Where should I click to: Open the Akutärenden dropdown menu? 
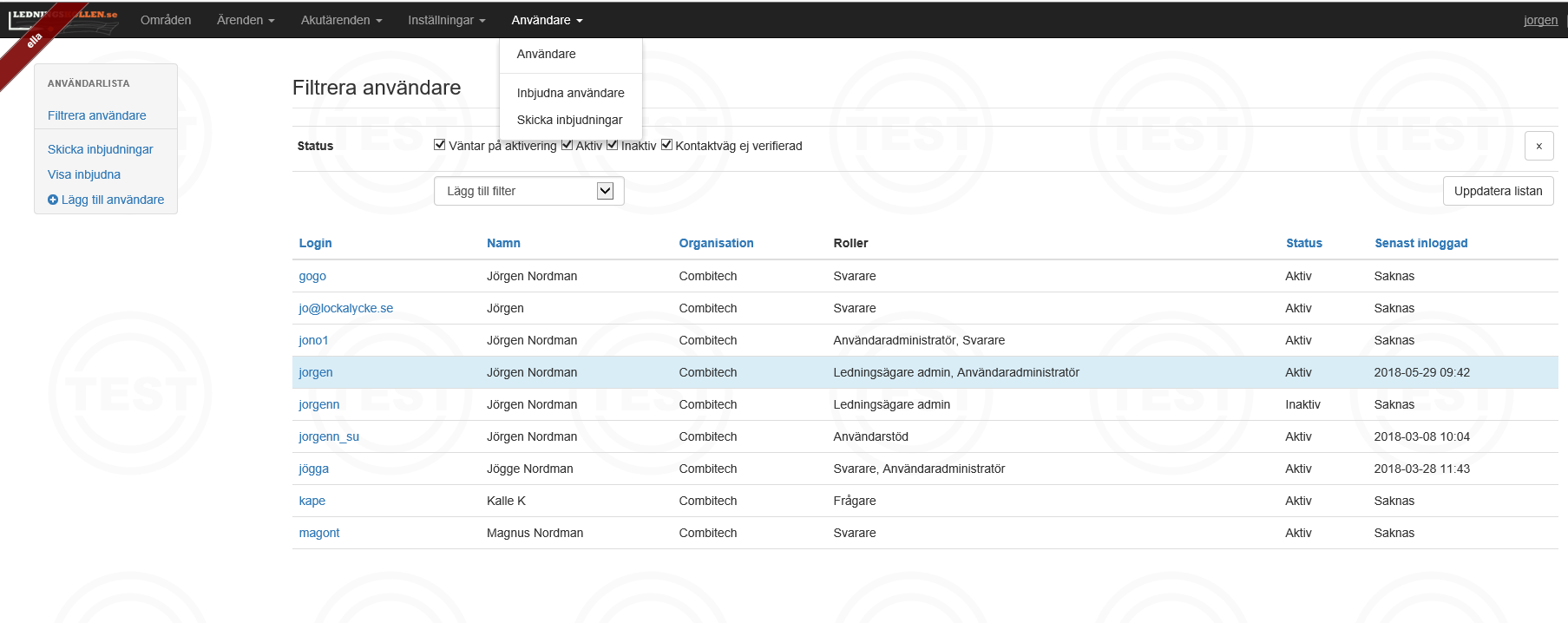pyautogui.click(x=341, y=20)
